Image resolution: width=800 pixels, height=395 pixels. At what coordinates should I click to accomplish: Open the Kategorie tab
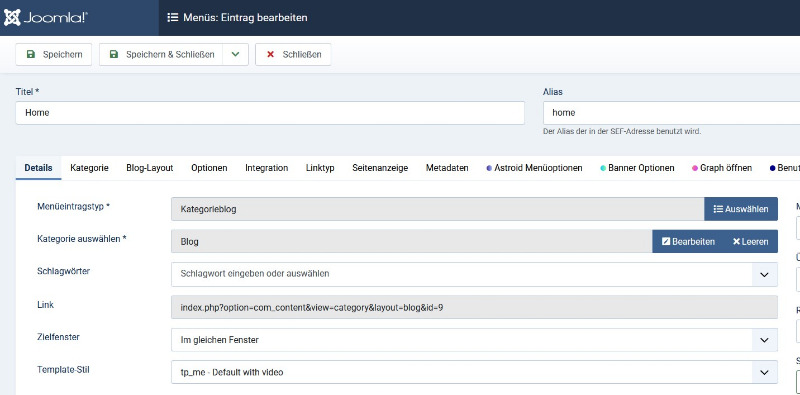point(89,168)
